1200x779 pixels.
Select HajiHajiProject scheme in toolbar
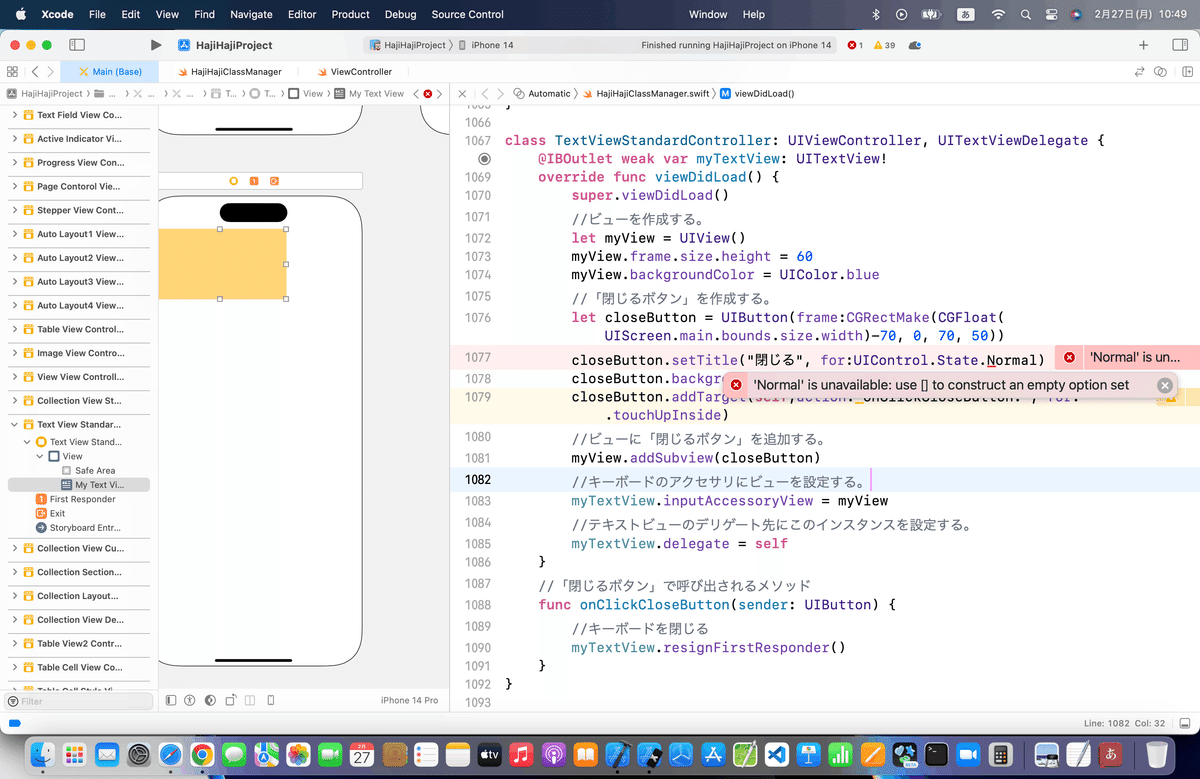[408, 45]
